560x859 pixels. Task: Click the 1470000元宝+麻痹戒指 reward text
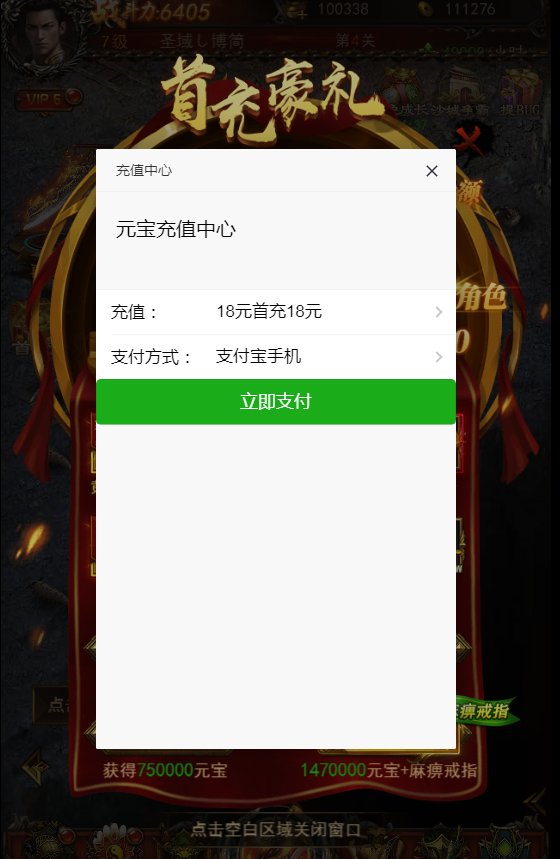pos(388,770)
